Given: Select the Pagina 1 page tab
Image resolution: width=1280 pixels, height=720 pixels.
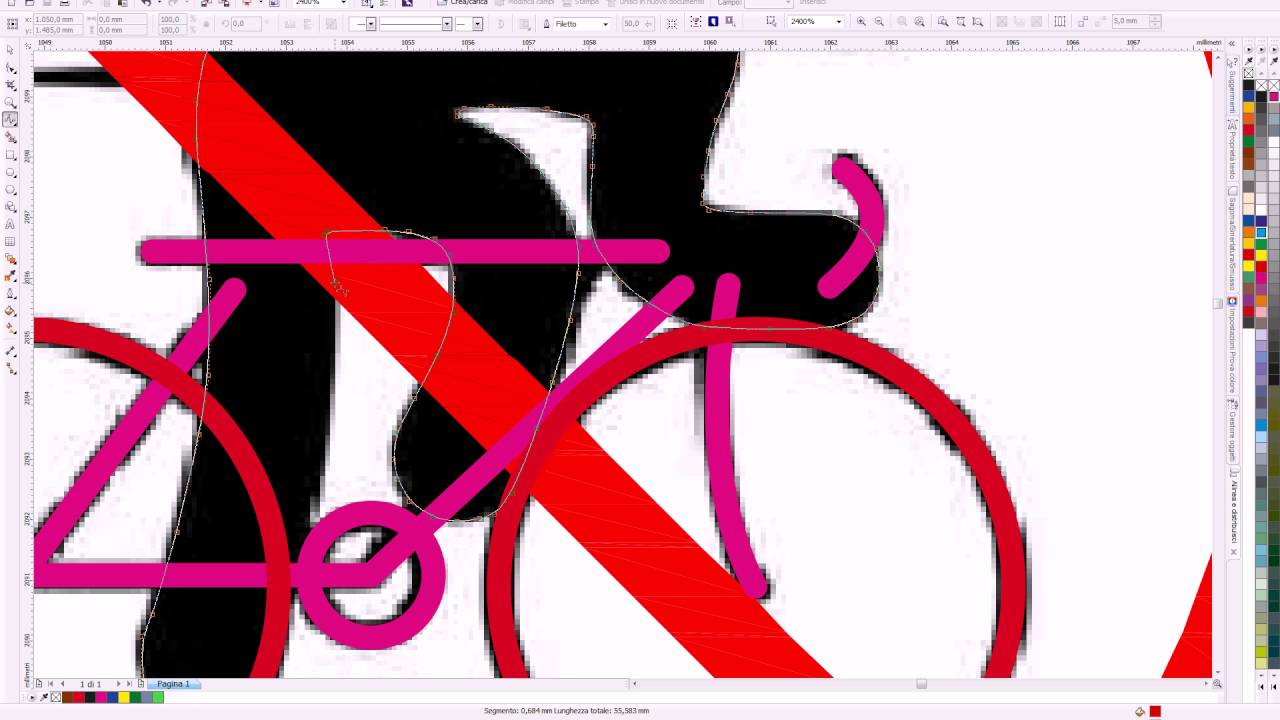Looking at the screenshot, I should click(173, 684).
